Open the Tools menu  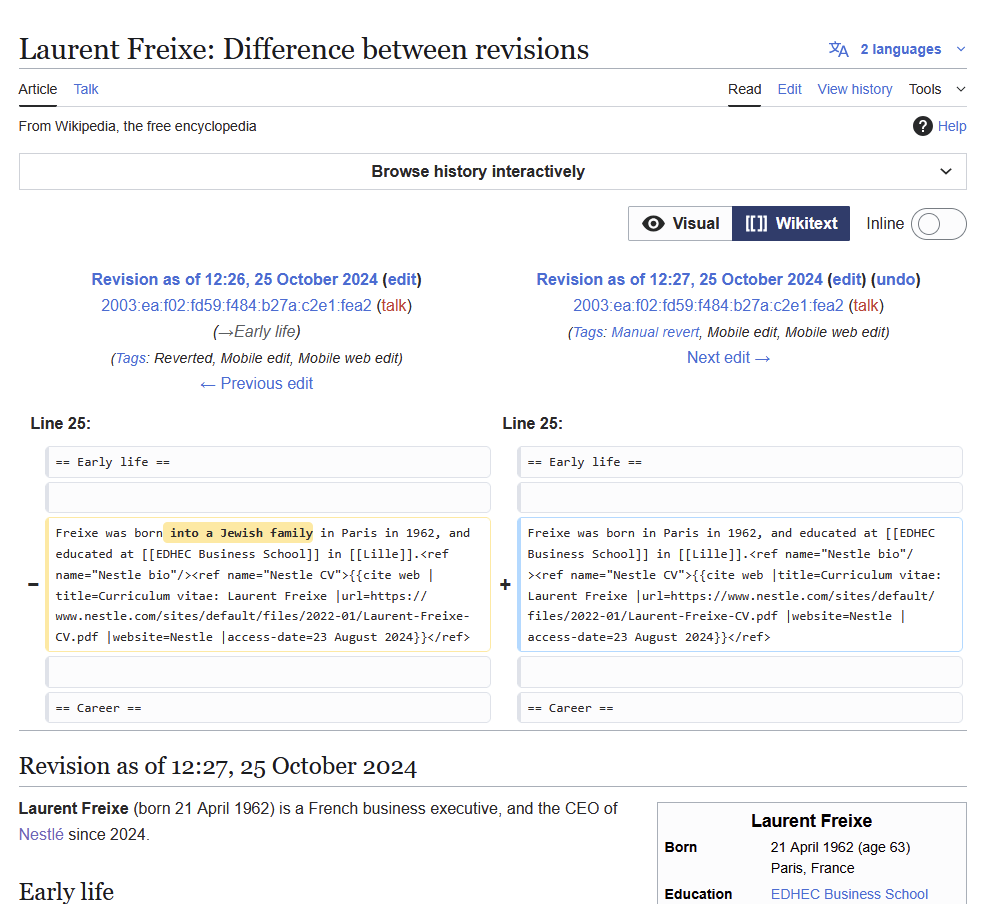937,89
